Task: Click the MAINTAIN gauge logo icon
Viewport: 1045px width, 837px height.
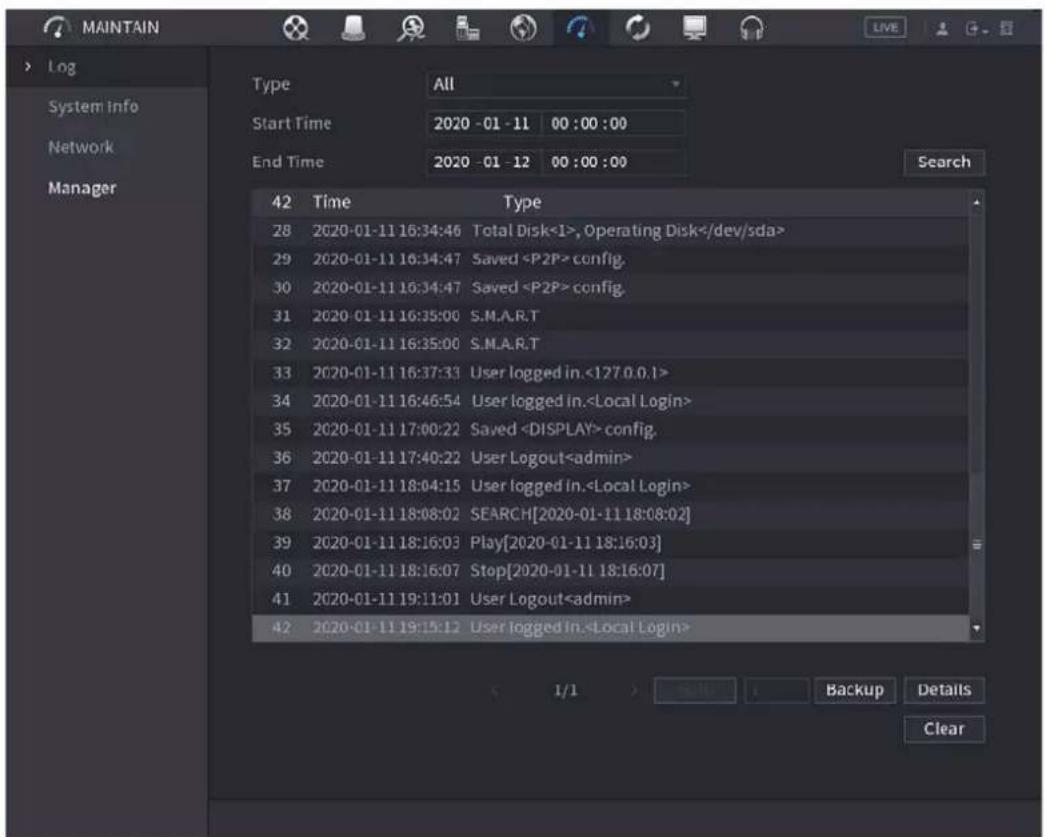Action: (x=57, y=27)
